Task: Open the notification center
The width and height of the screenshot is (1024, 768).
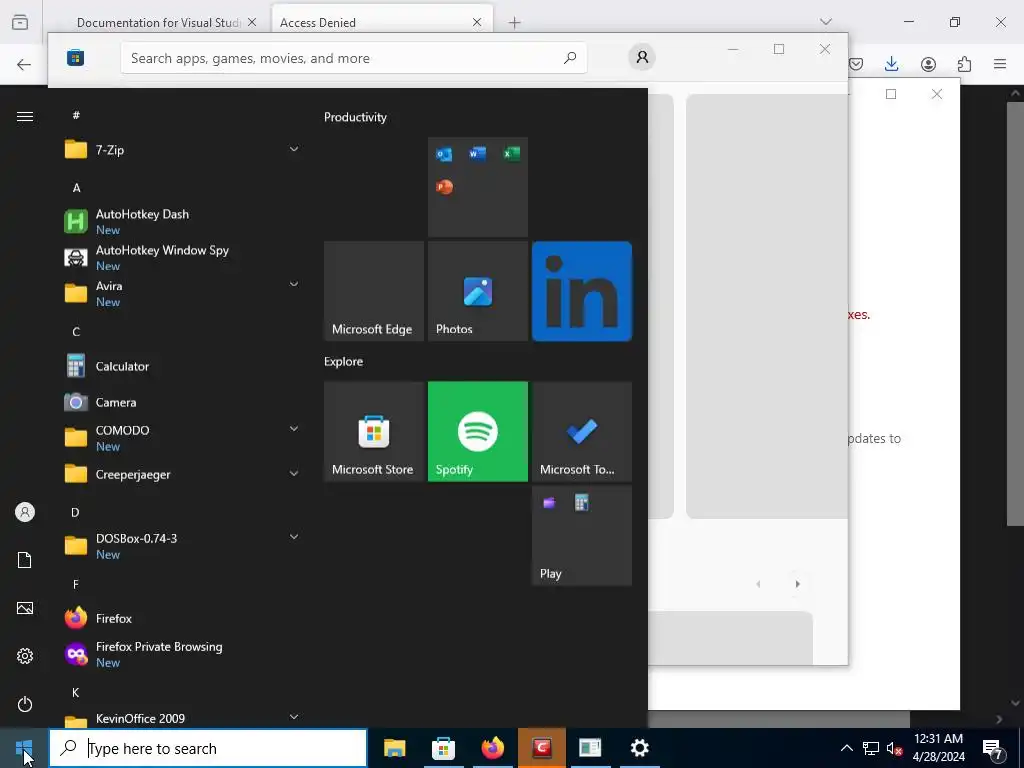Action: [993, 749]
